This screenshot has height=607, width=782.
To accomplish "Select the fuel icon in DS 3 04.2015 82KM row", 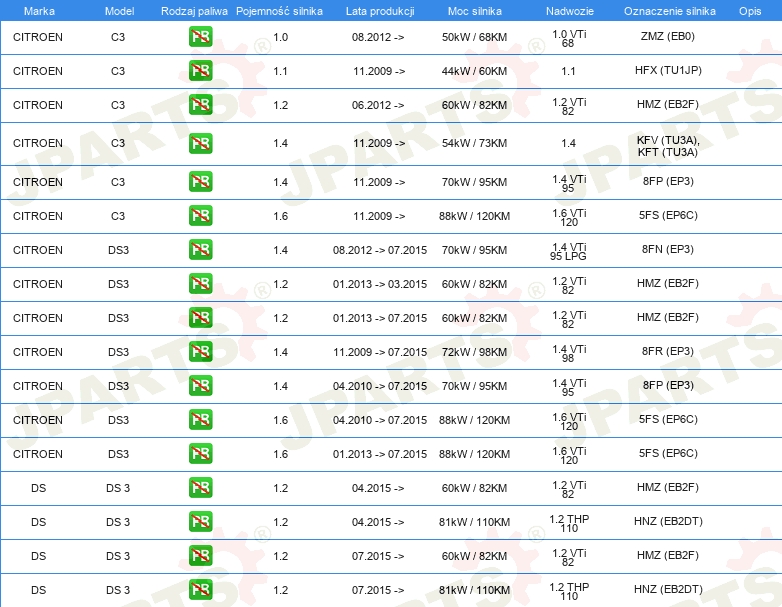I will coord(200,488).
